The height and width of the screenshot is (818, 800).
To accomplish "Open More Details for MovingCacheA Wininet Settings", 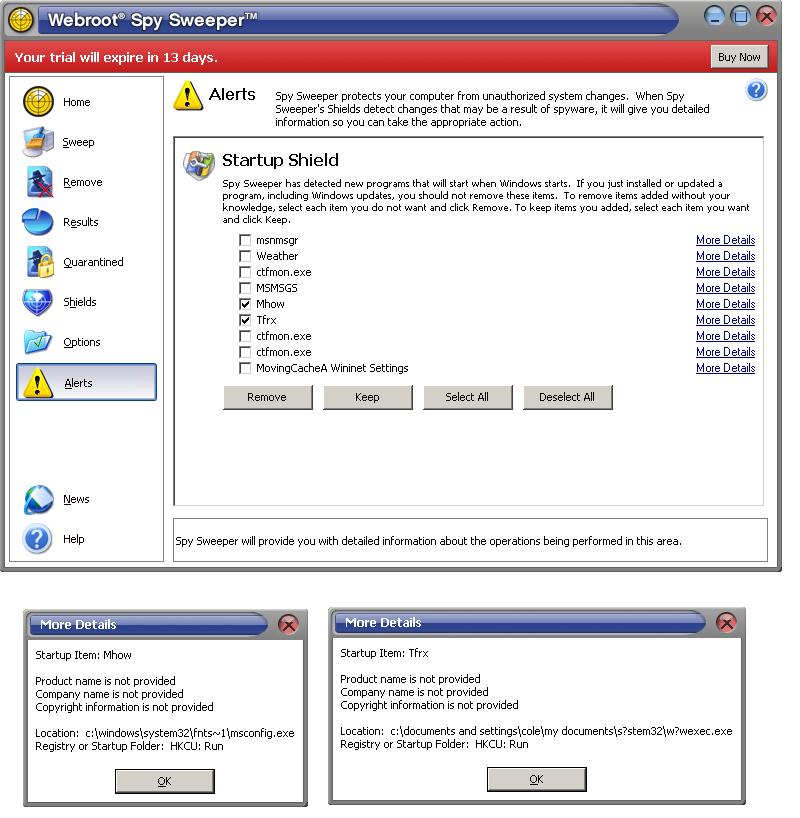I will (725, 368).
